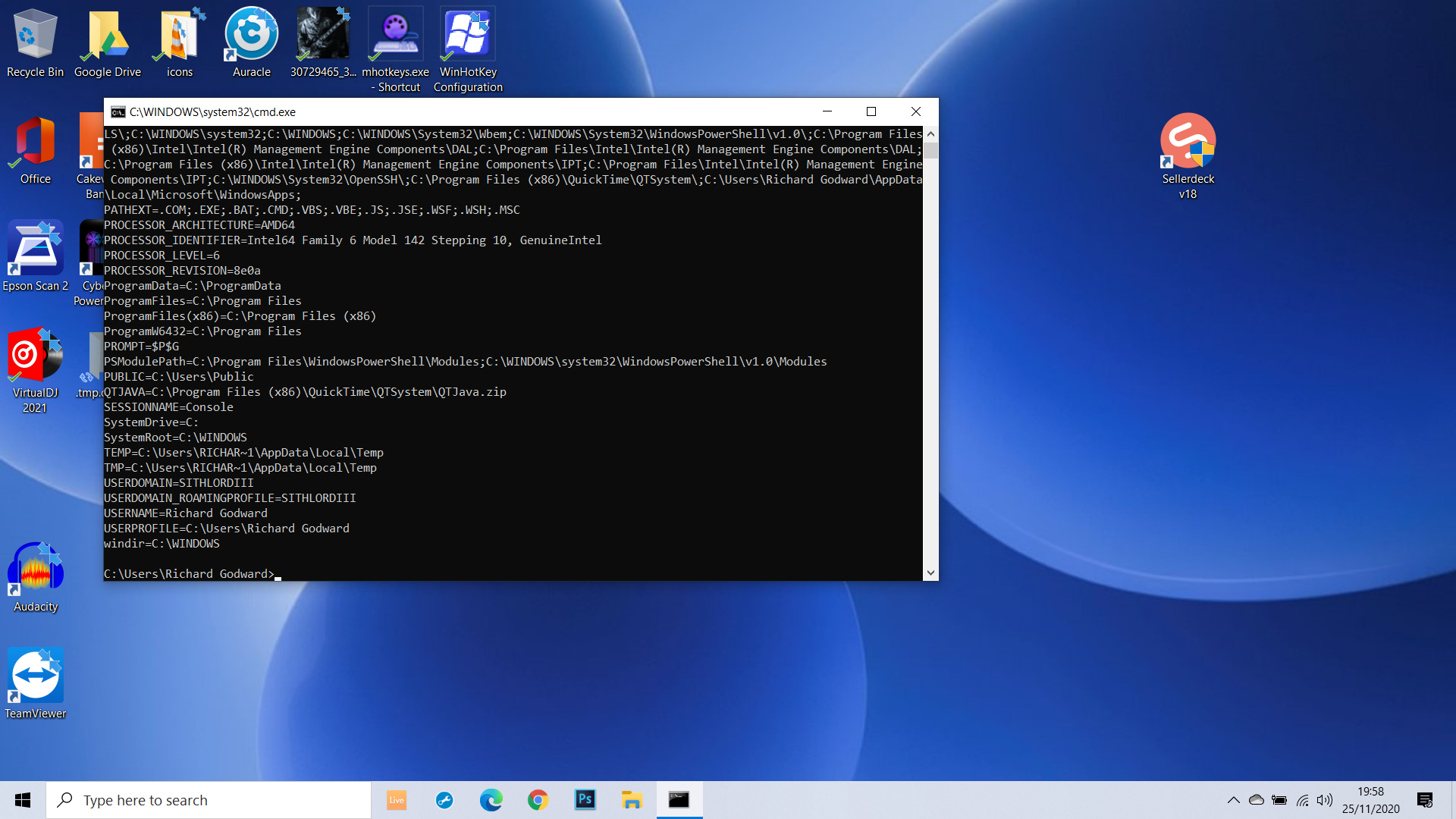
Task: Select the Epson Scan 2 icon
Action: click(35, 256)
